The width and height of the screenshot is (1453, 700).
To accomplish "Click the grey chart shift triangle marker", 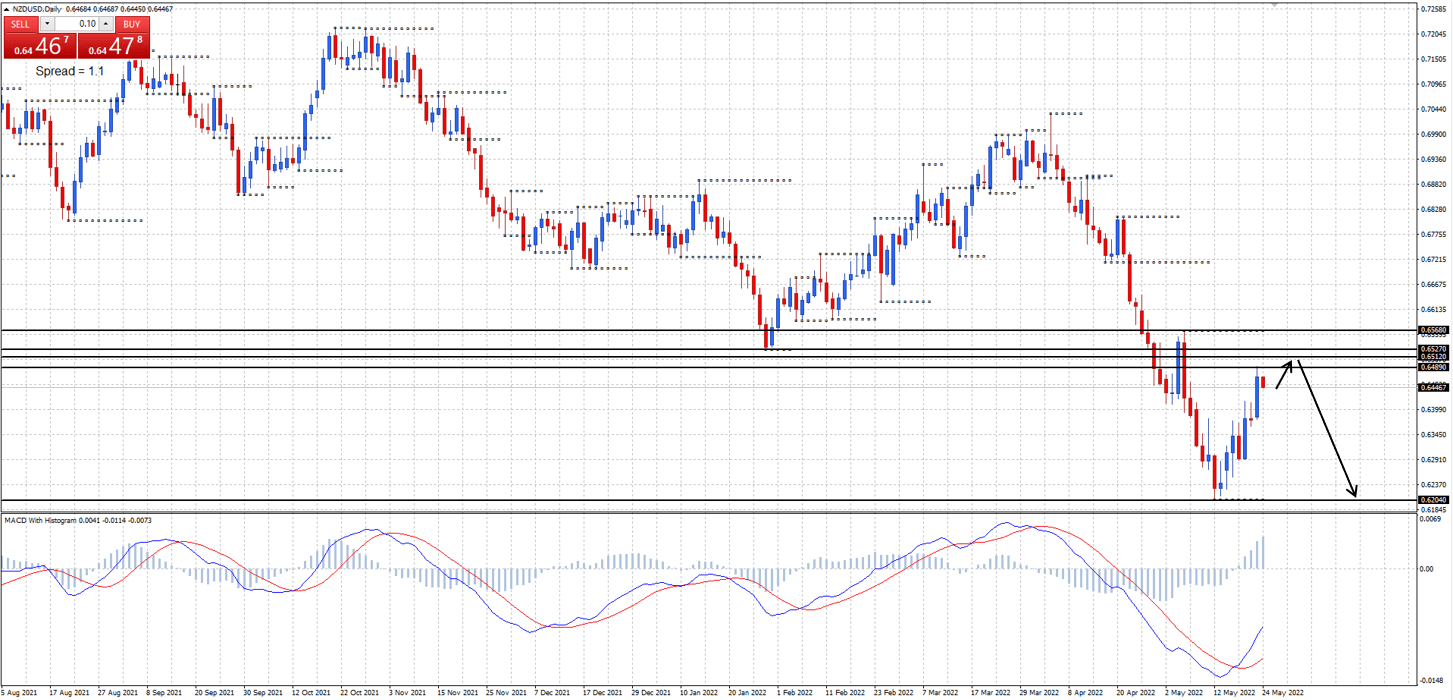I will [x=1274, y=6].
